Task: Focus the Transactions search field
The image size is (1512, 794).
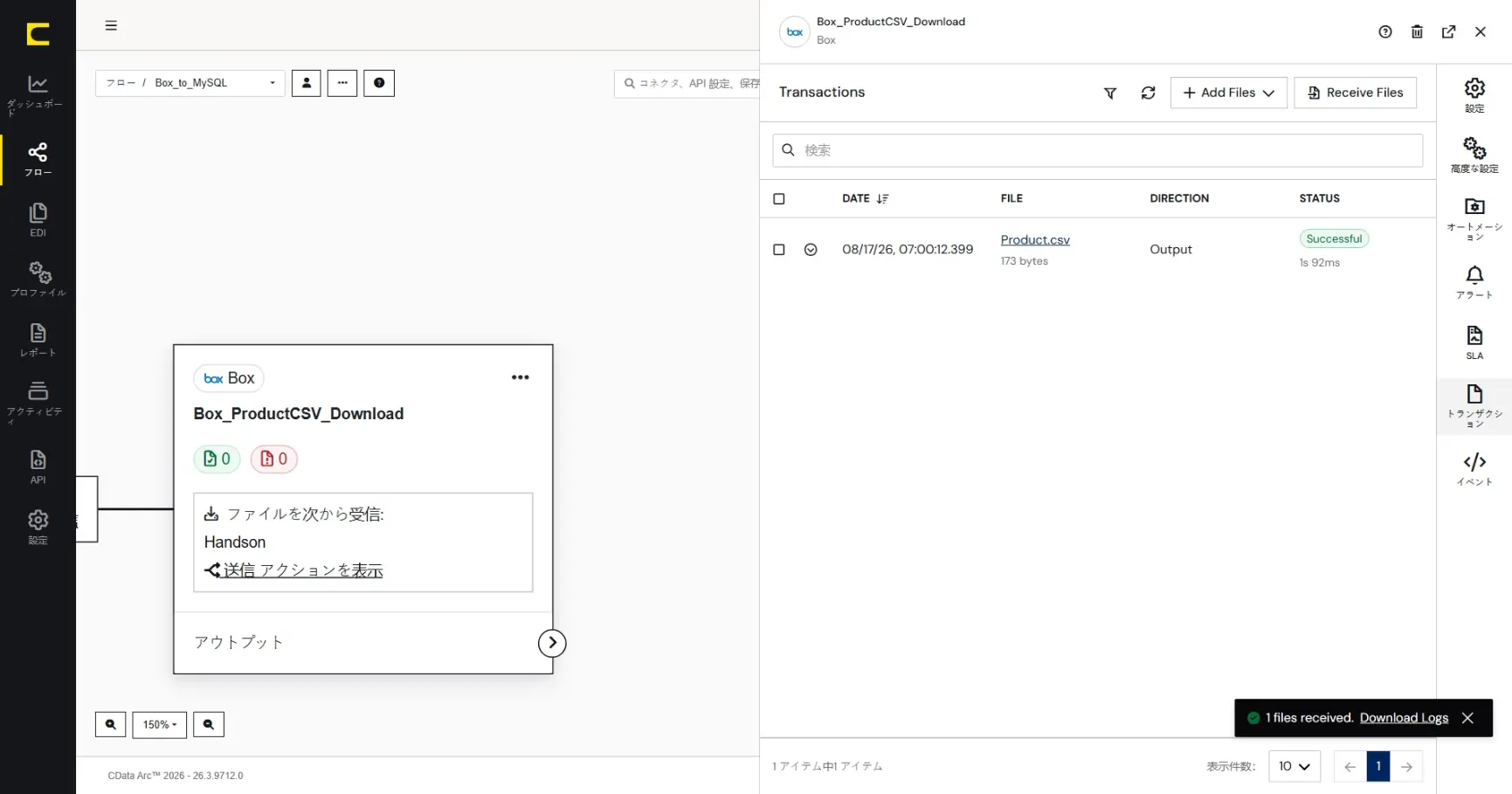Action: (1097, 150)
